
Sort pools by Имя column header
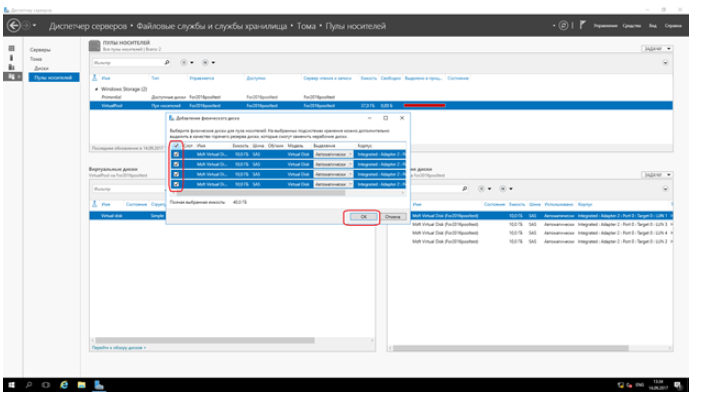pyautogui.click(x=106, y=78)
